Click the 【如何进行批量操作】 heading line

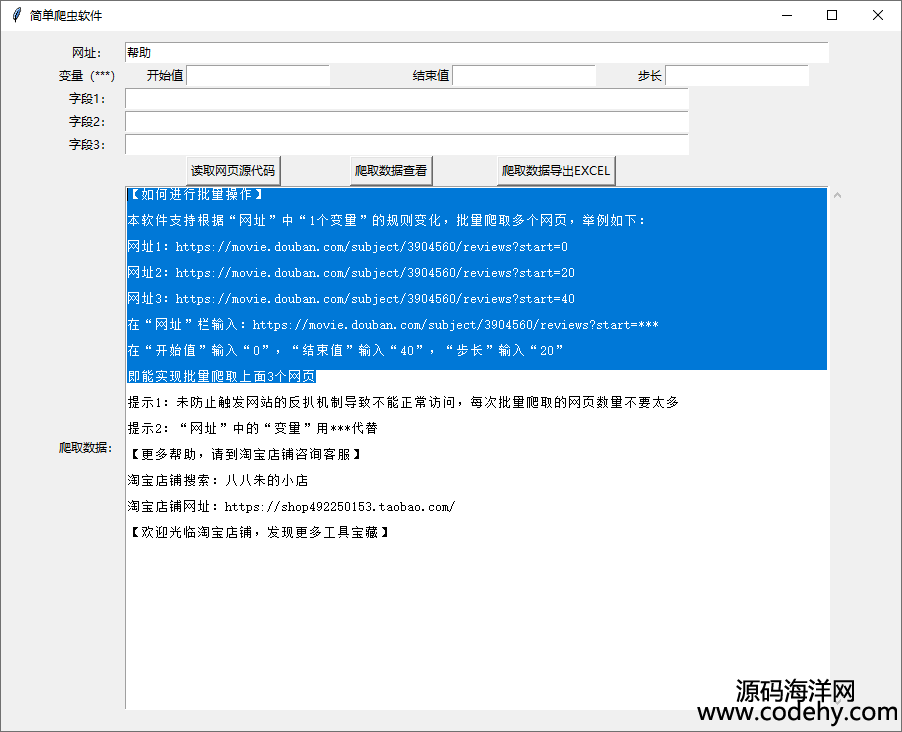(x=196, y=195)
